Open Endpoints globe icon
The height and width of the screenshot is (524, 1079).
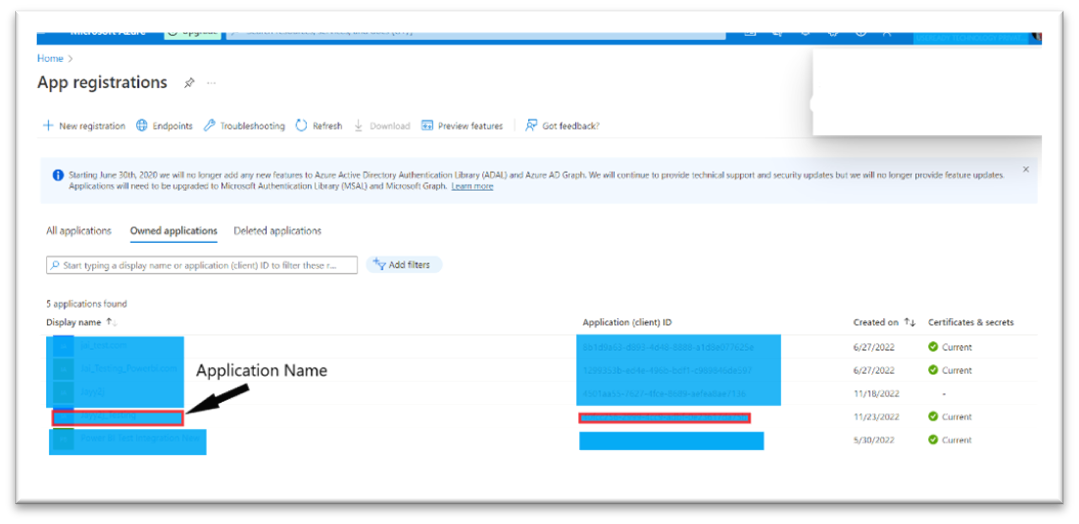pyautogui.click(x=142, y=126)
